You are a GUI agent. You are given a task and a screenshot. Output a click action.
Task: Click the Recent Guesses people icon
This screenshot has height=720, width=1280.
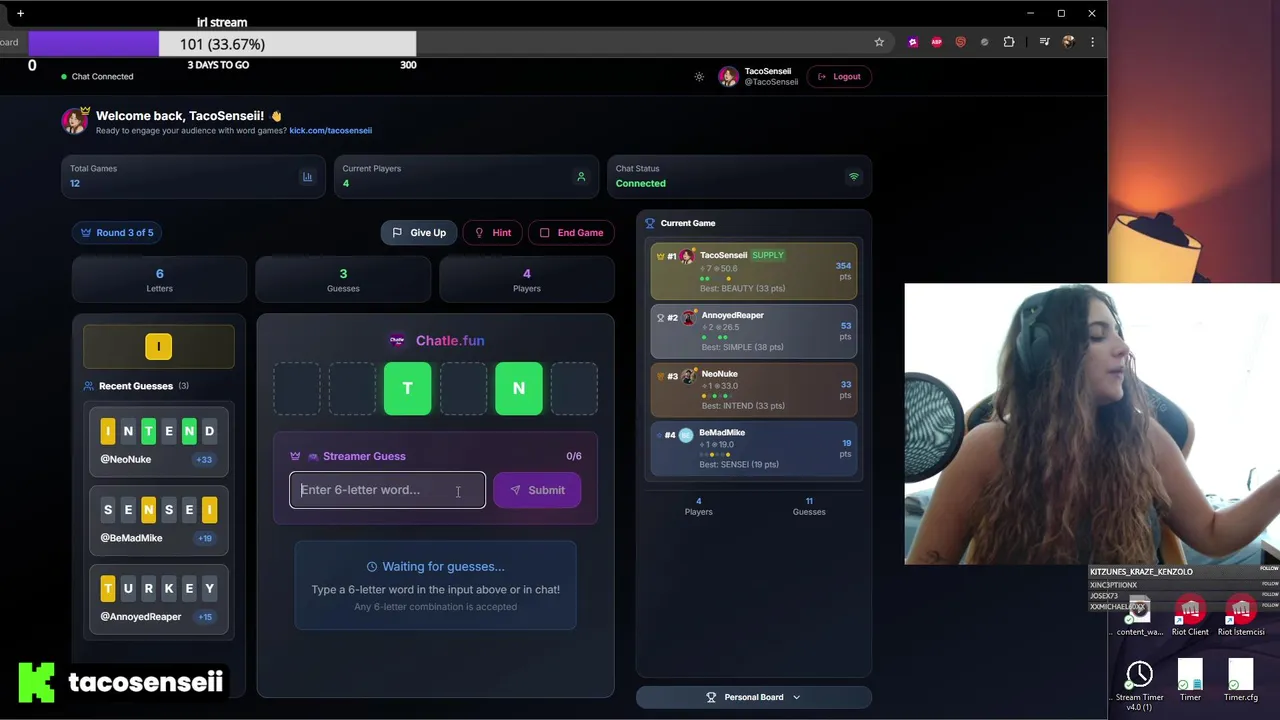pyautogui.click(x=89, y=386)
